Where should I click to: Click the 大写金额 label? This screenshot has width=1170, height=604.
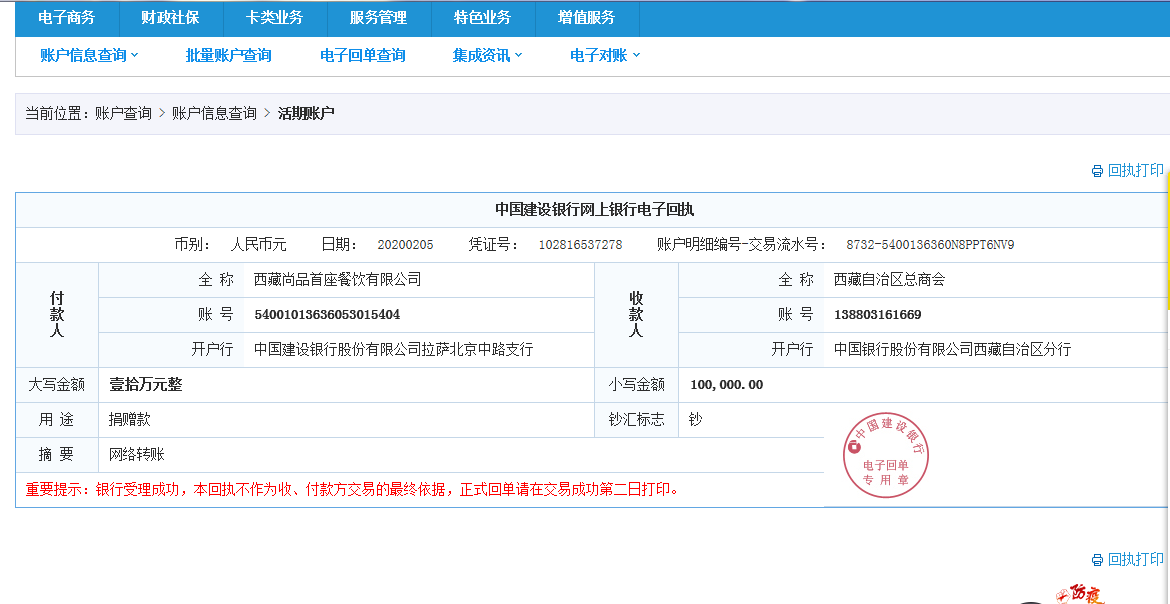(x=57, y=384)
